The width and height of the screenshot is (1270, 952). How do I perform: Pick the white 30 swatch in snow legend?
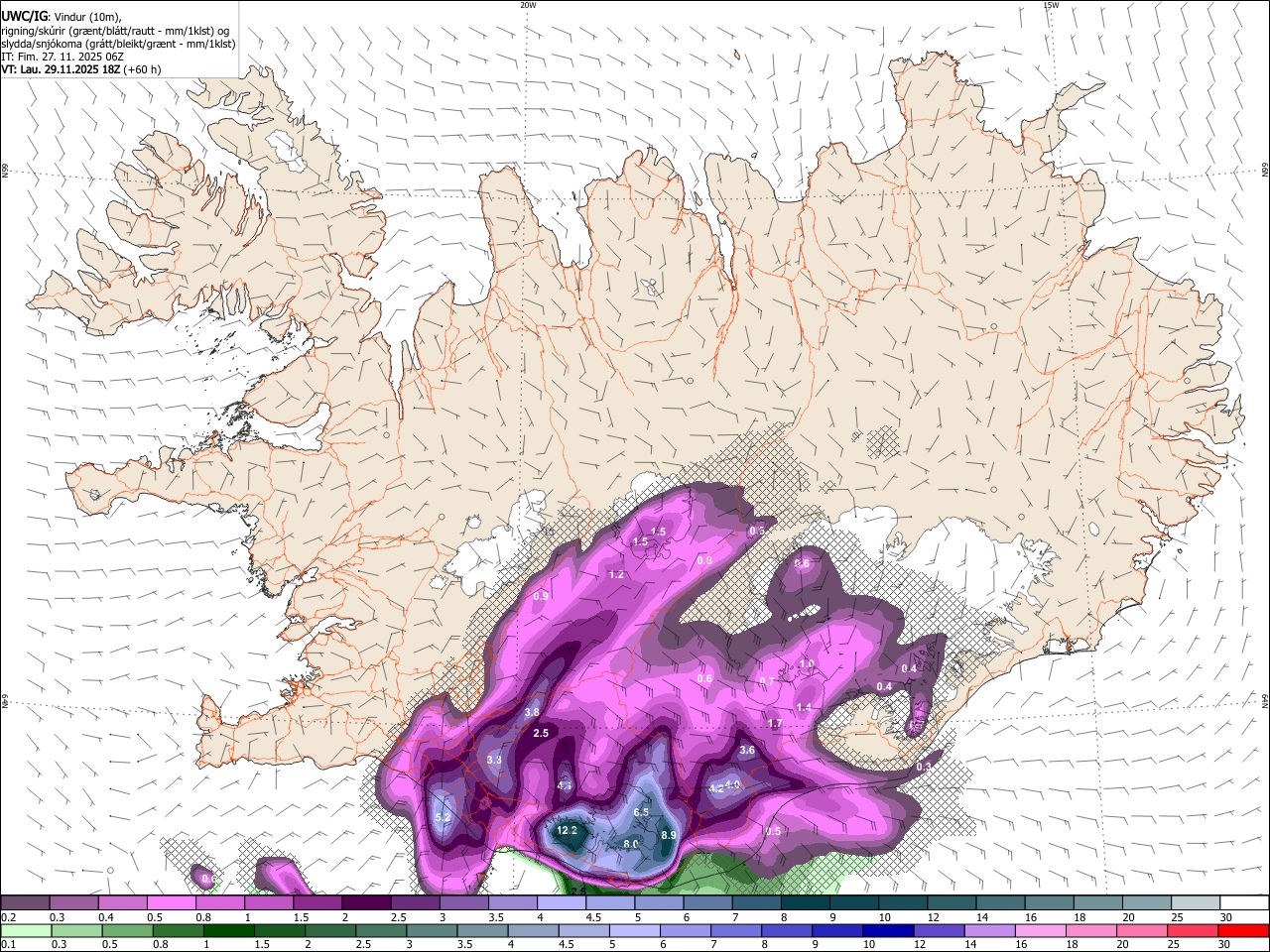[1245, 903]
